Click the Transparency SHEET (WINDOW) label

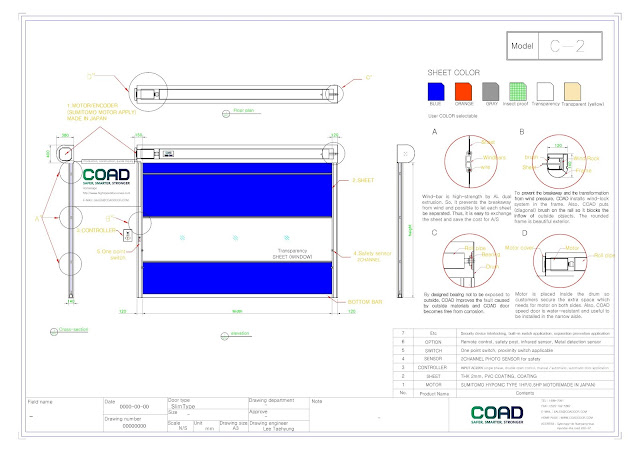pyautogui.click(x=292, y=254)
